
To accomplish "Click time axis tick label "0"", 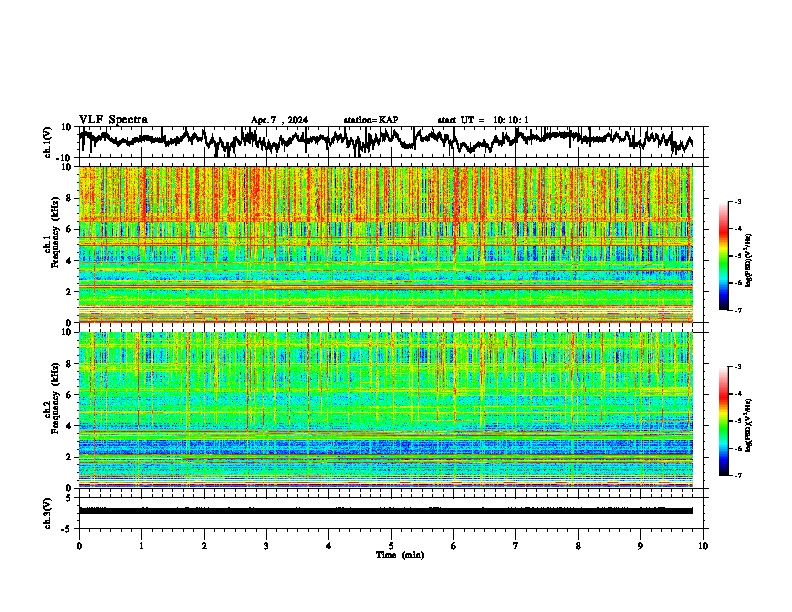I will (x=79, y=546).
